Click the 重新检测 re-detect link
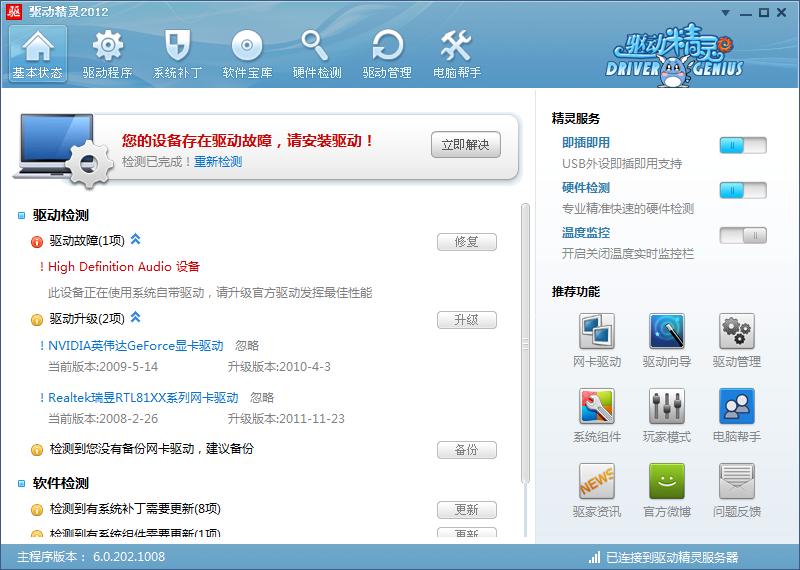Screen dimensions: 800x570 pos(218,161)
